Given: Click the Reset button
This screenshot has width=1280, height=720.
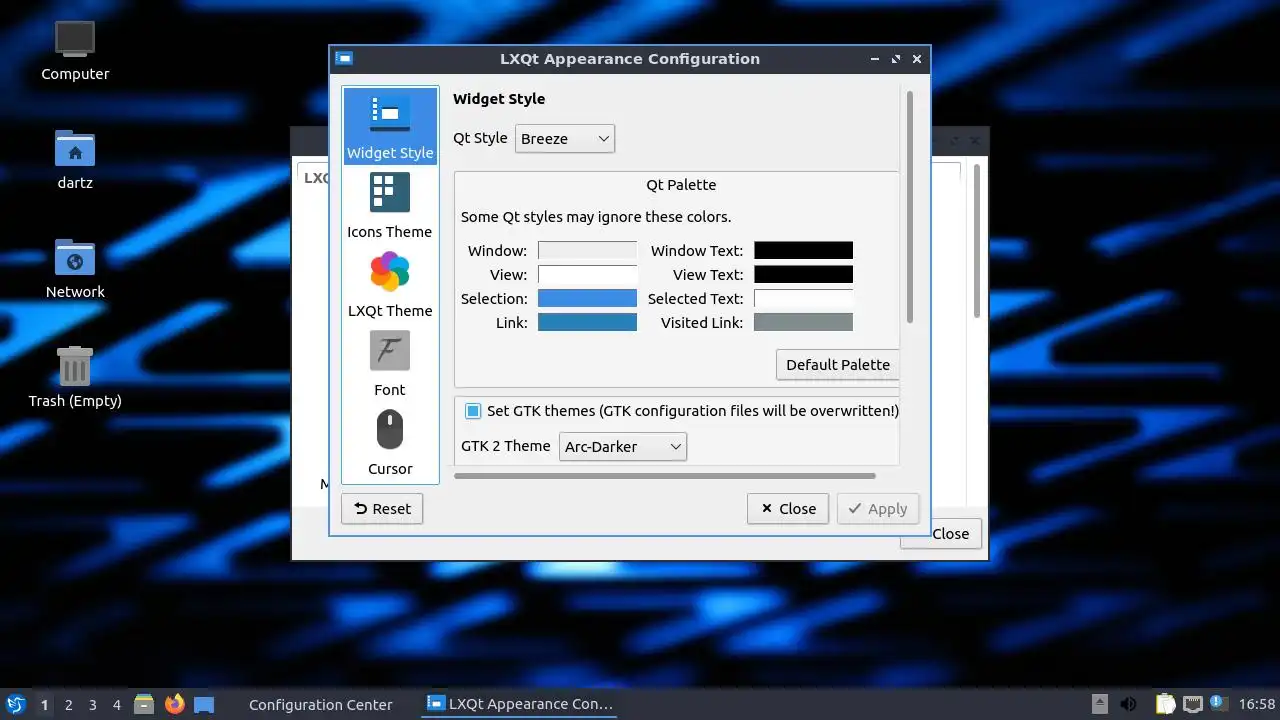Looking at the screenshot, I should (382, 509).
